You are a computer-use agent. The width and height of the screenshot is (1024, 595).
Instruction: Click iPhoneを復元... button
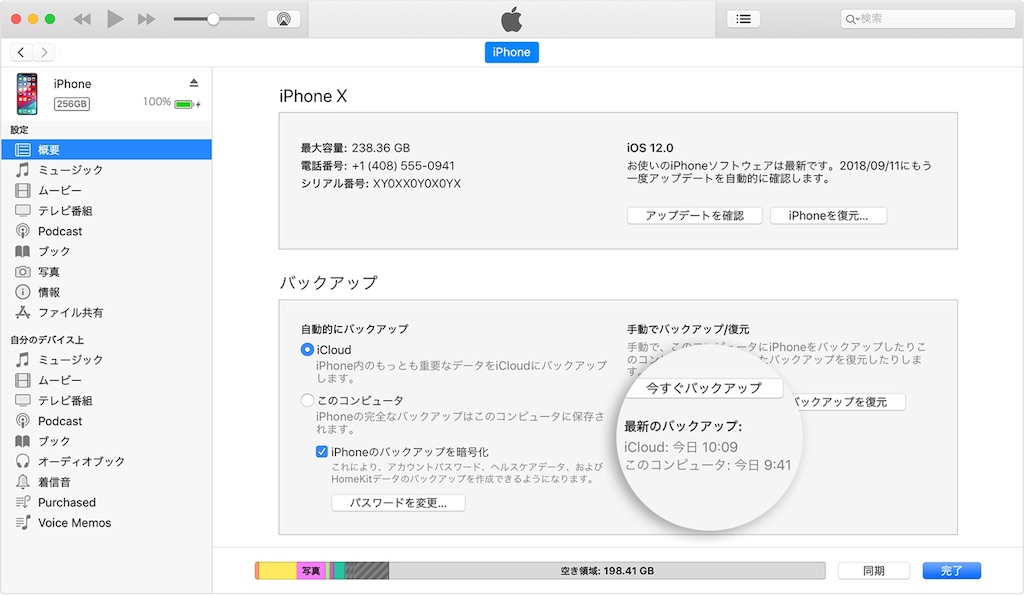click(828, 216)
